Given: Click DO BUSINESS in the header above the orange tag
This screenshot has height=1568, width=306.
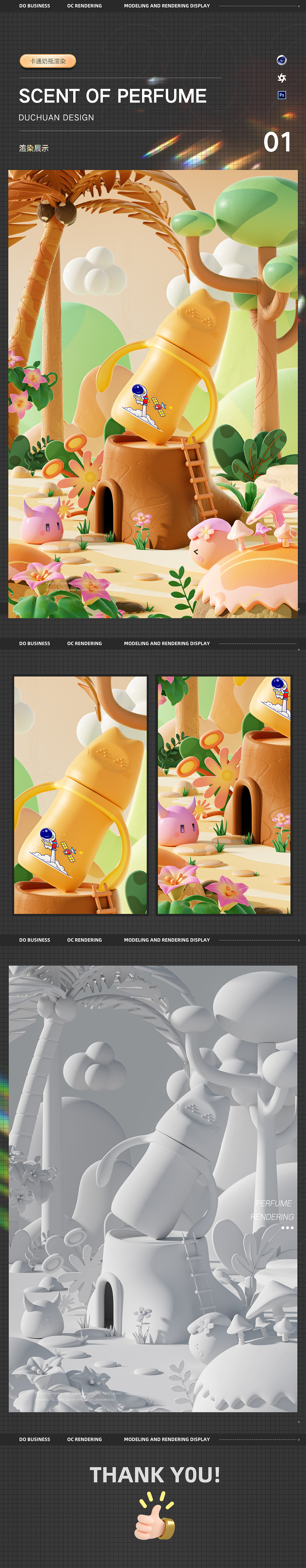Looking at the screenshot, I should (35, 6).
